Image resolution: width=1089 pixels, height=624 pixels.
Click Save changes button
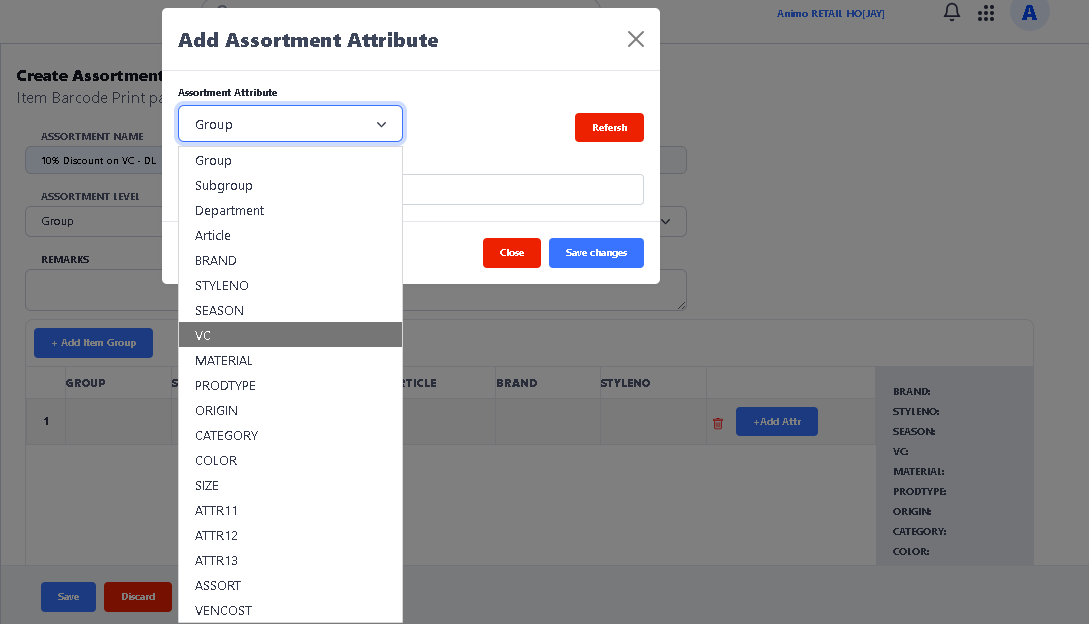click(x=596, y=253)
